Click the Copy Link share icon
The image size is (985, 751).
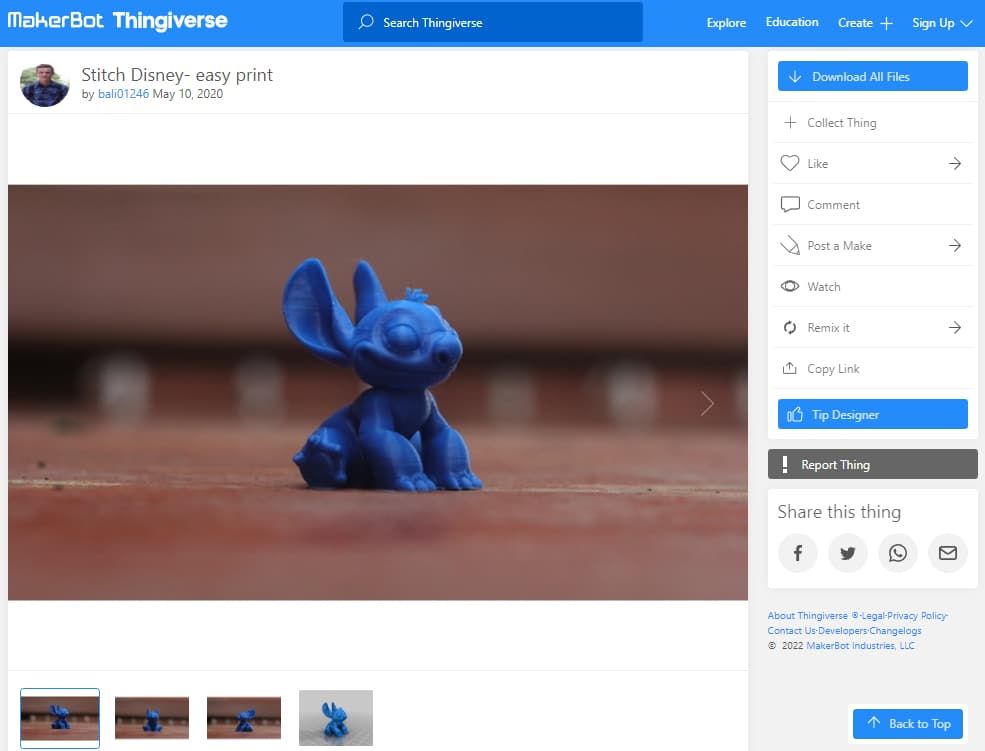[x=790, y=368]
